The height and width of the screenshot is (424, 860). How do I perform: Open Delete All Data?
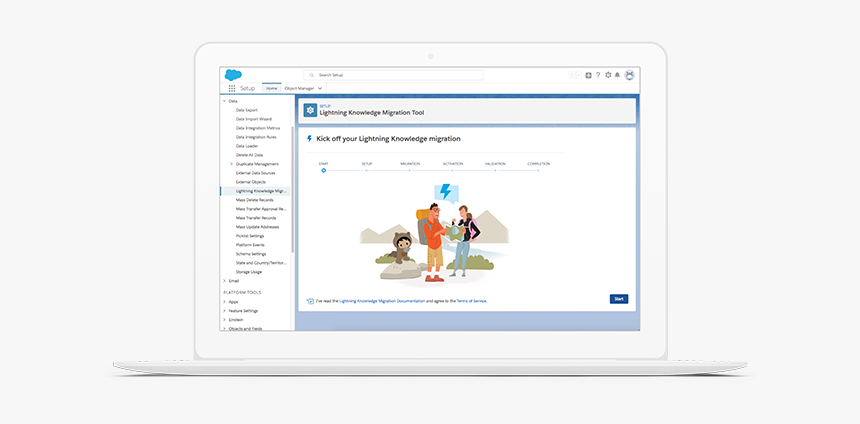coord(250,155)
